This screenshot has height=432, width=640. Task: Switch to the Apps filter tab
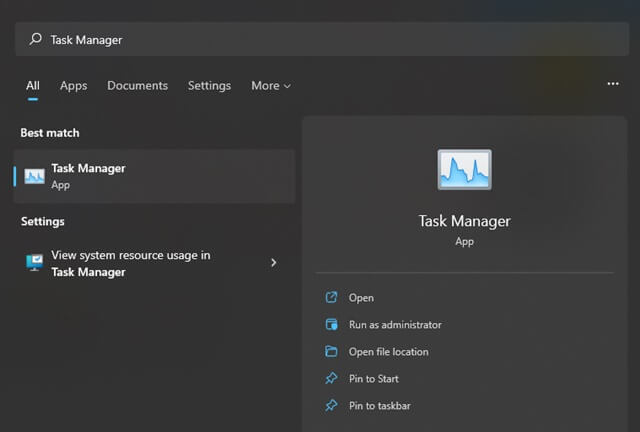(74, 86)
